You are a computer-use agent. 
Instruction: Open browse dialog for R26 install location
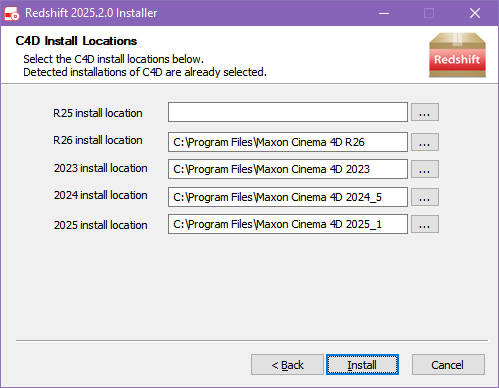(x=424, y=142)
